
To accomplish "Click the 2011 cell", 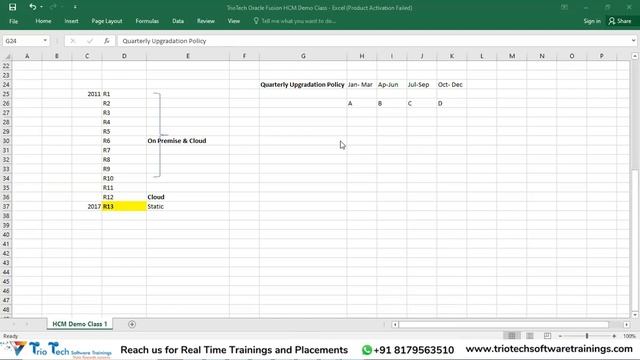I will pyautogui.click(x=87, y=94).
